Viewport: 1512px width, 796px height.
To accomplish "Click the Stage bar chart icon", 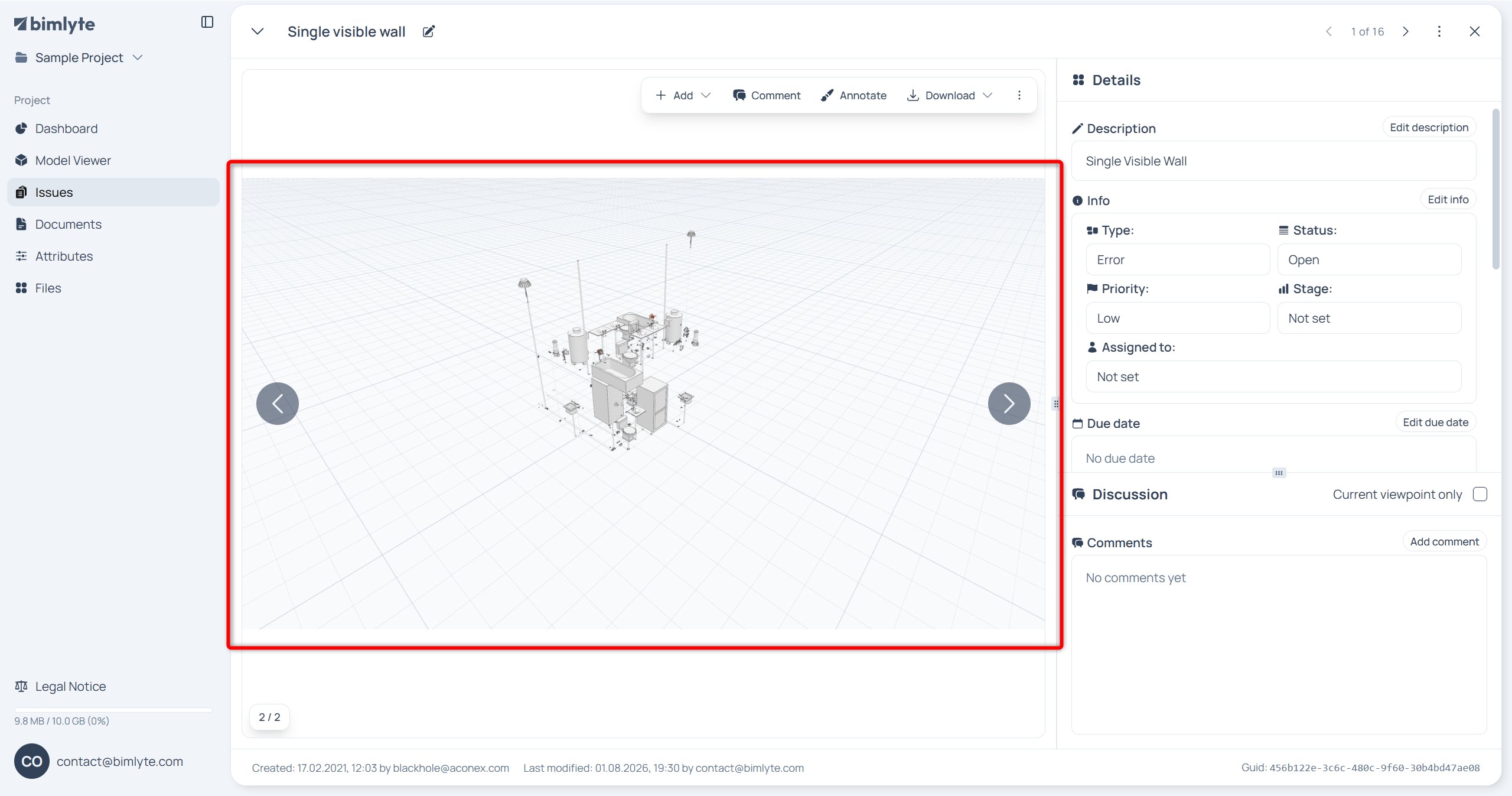I will pyautogui.click(x=1283, y=289).
